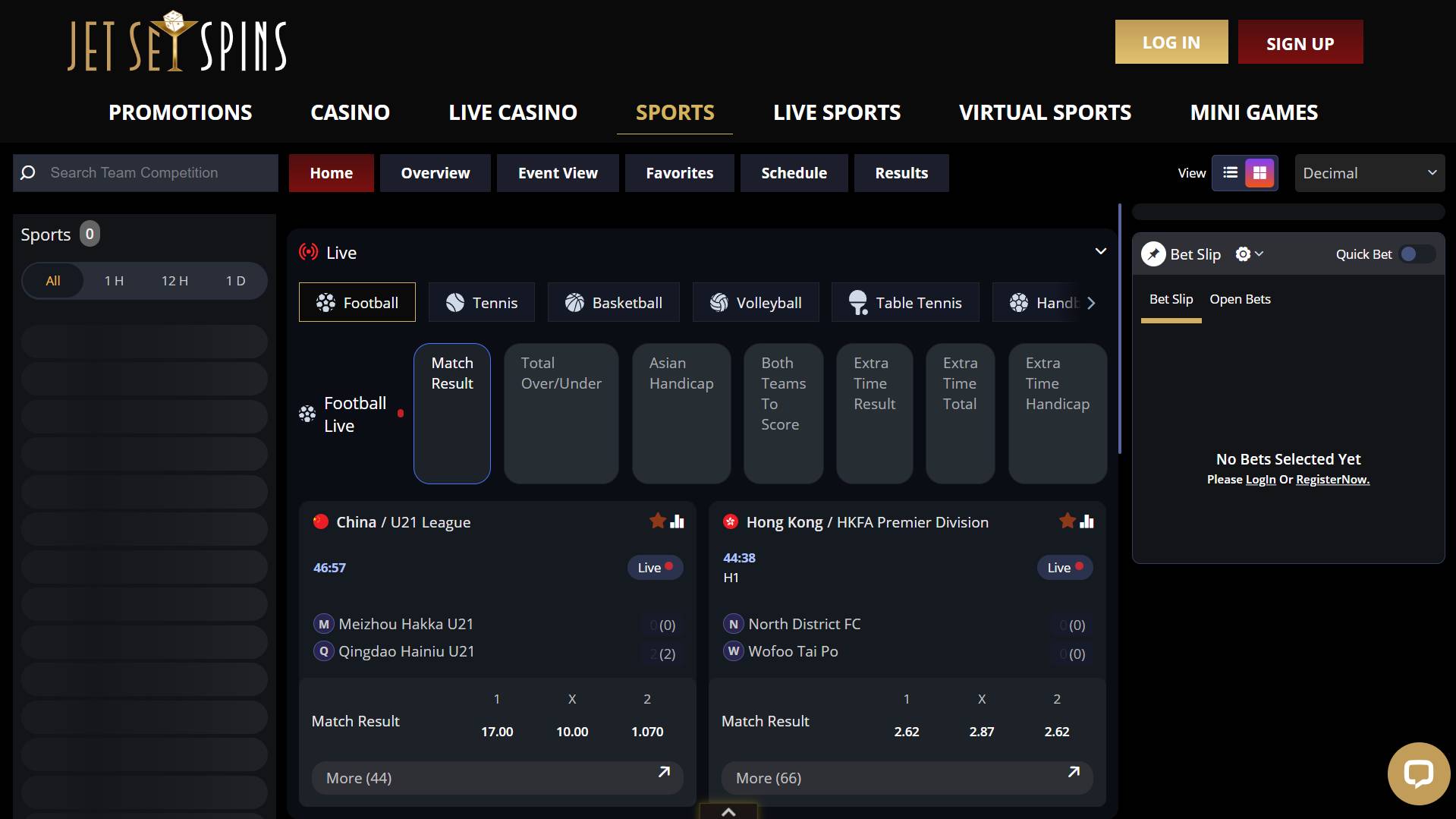Viewport: 1456px width, 819px height.
Task: Click the live chat bubble icon
Action: click(1417, 773)
